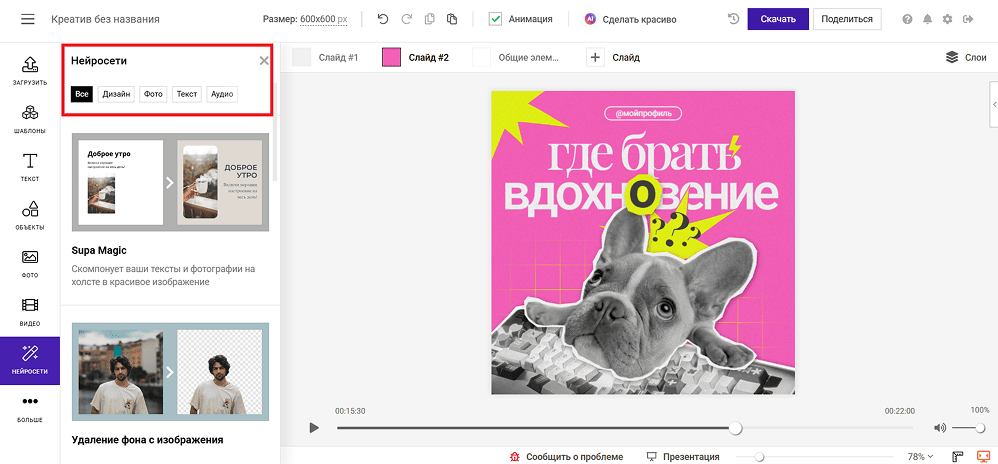Open the 78% zoom dropdown

920,456
